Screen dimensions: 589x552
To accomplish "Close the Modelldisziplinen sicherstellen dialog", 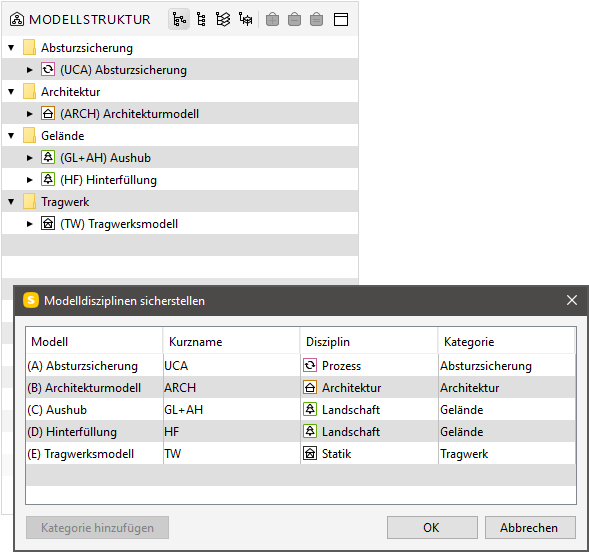I will tap(572, 300).
